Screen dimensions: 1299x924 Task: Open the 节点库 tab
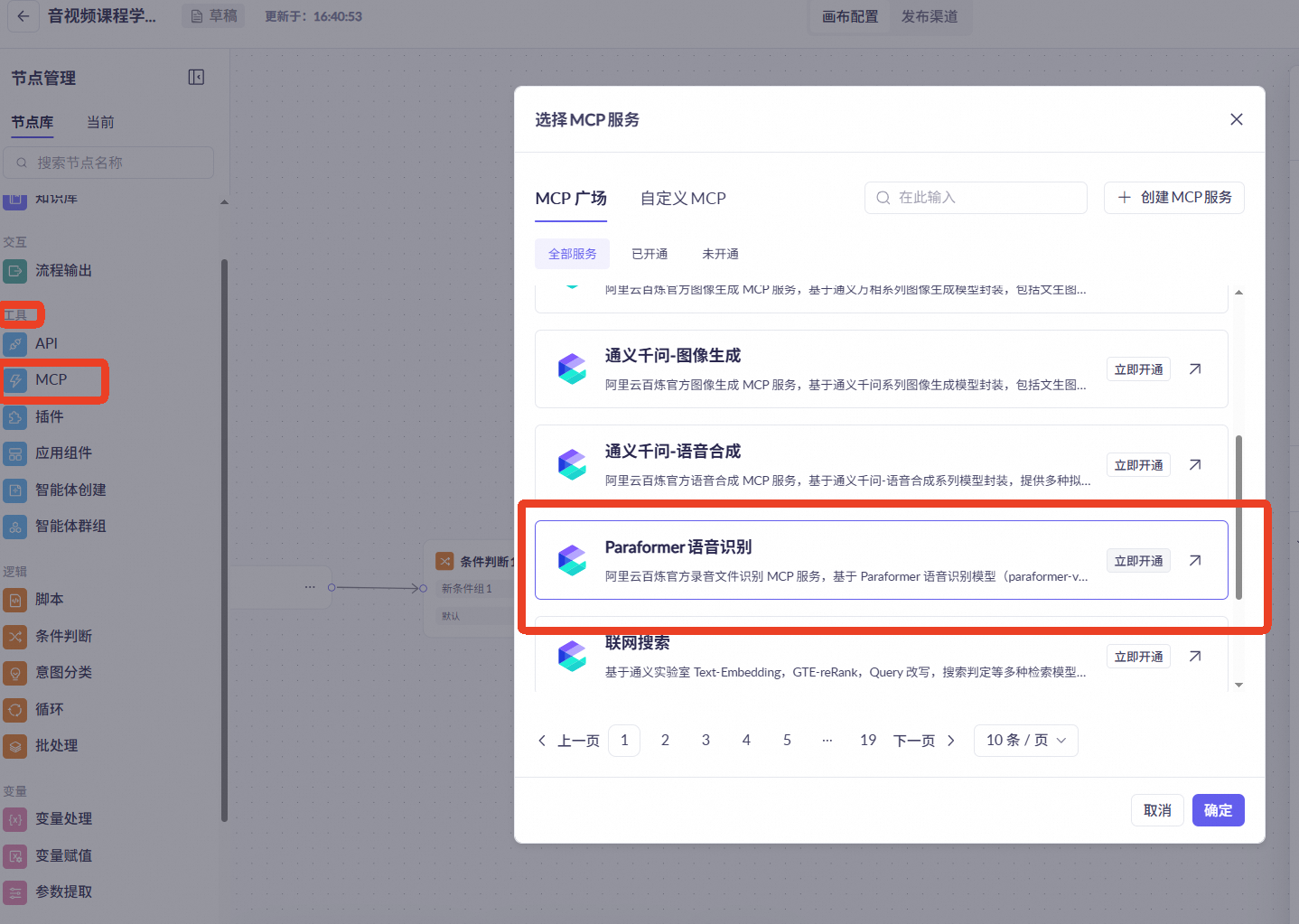pyautogui.click(x=33, y=122)
